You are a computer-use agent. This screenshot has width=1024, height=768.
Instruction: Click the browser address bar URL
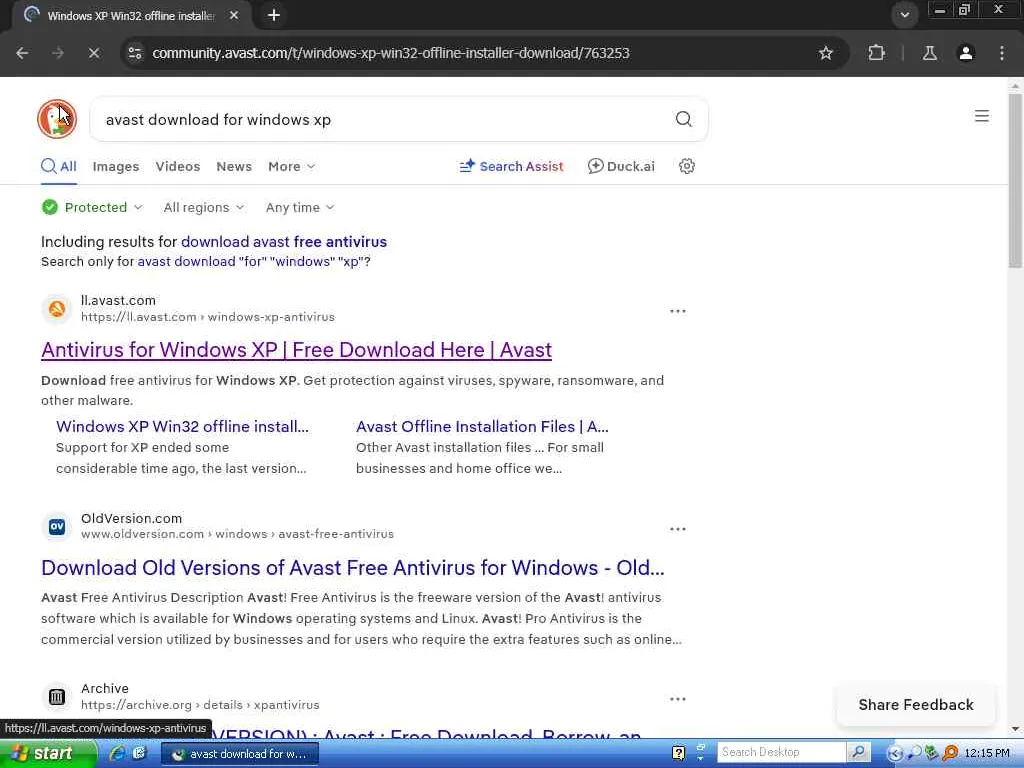coord(391,53)
